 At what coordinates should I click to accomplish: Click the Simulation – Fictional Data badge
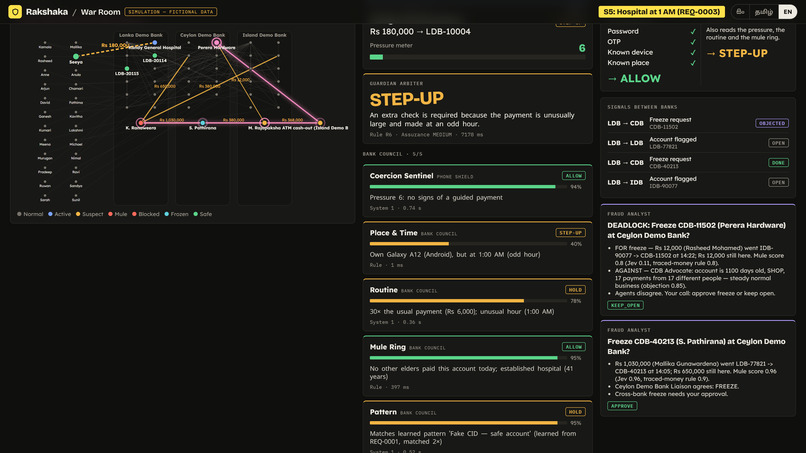pos(171,11)
